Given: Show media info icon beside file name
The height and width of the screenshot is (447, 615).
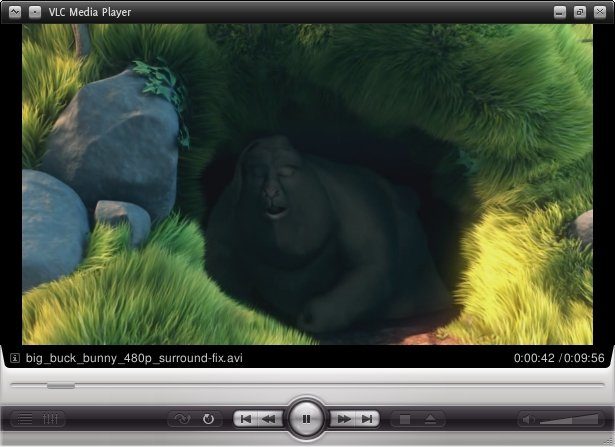Looking at the screenshot, I should 15,358.
